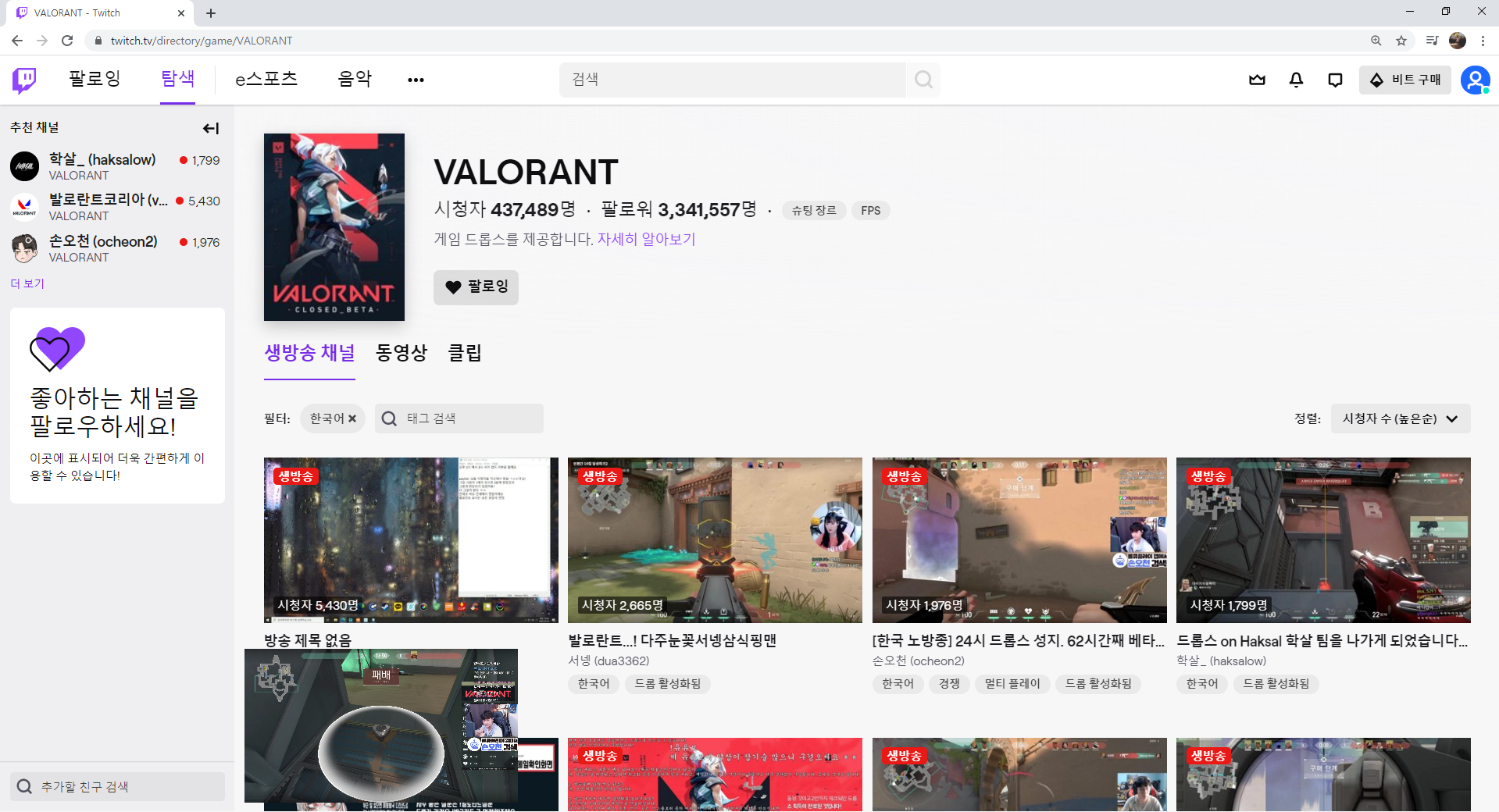Open title [한국 노방종] 24시 드롭스 성지

coord(1019,640)
